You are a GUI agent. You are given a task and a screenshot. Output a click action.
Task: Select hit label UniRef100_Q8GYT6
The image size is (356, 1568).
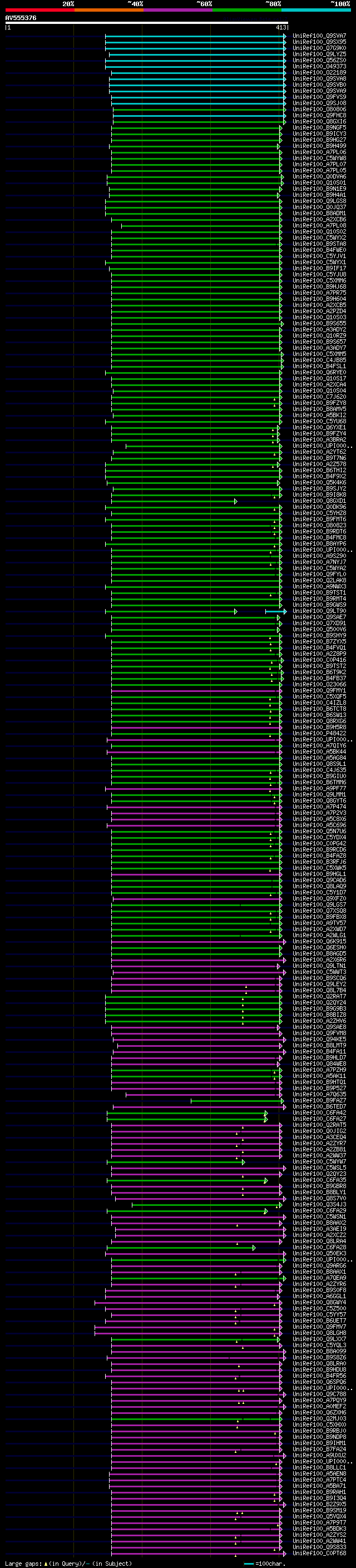(319, 801)
